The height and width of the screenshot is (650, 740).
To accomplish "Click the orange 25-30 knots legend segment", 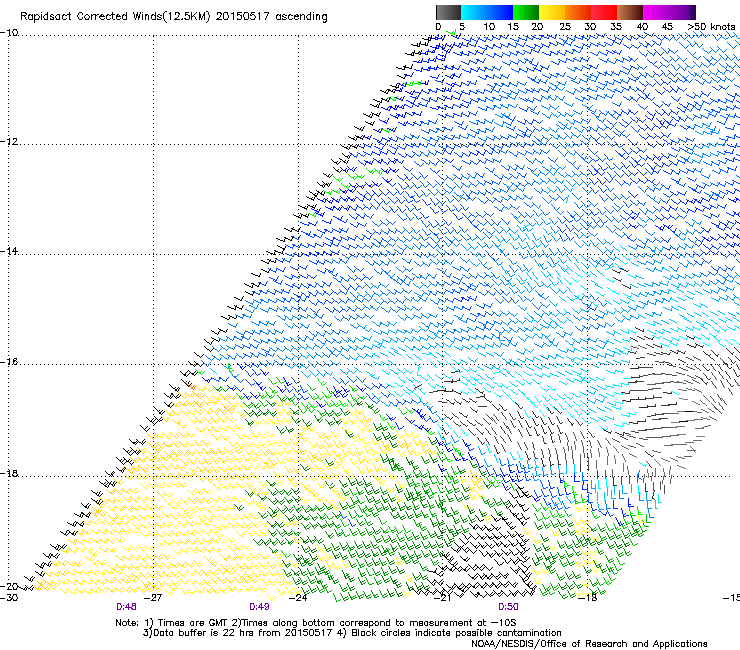I will 578,12.
